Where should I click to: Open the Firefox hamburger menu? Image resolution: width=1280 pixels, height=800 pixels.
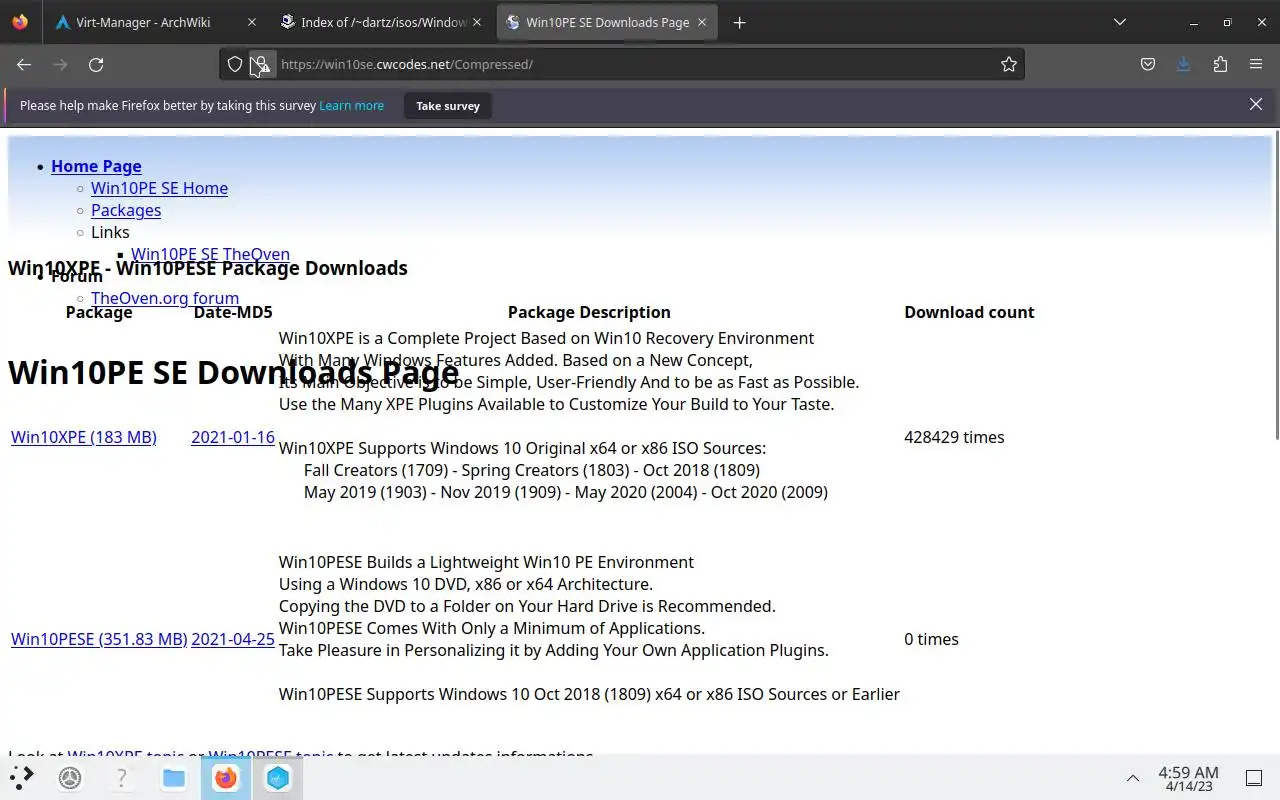[1256, 64]
